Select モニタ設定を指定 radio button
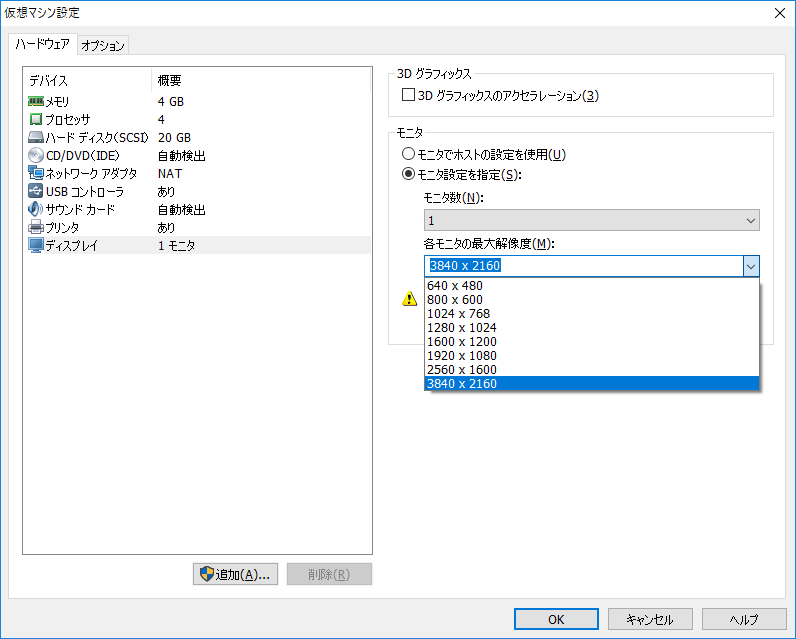This screenshot has height=639, width=796. pos(408,174)
